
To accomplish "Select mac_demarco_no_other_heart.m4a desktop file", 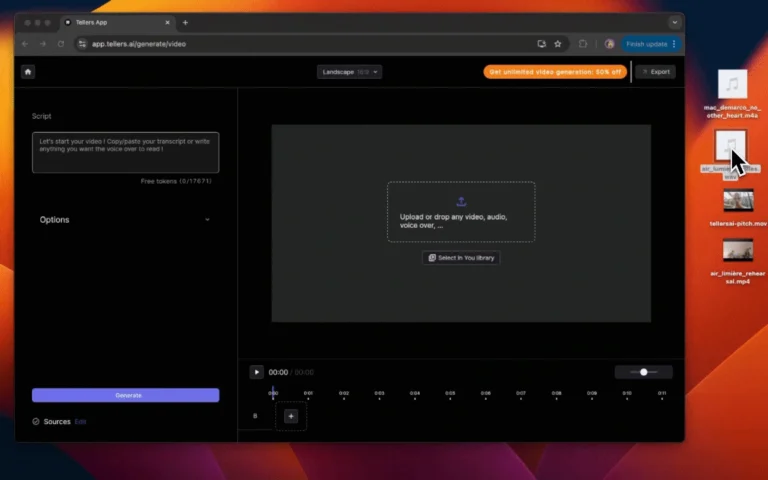I will coord(732,94).
